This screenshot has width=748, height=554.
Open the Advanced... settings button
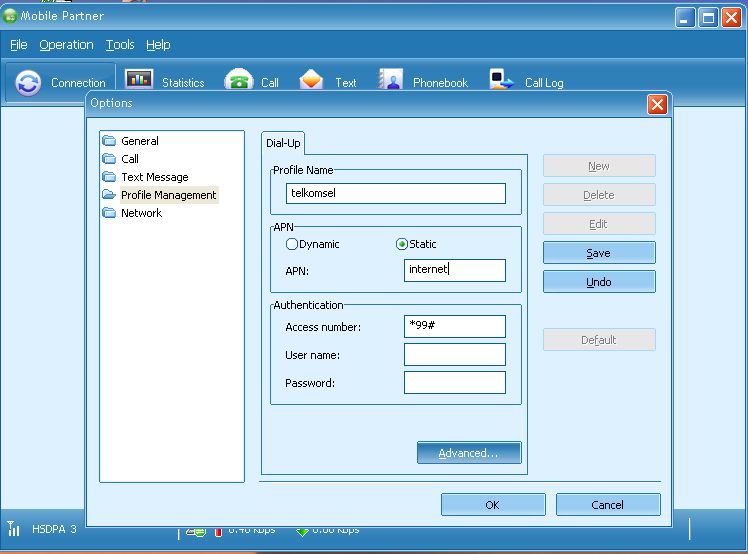[469, 453]
